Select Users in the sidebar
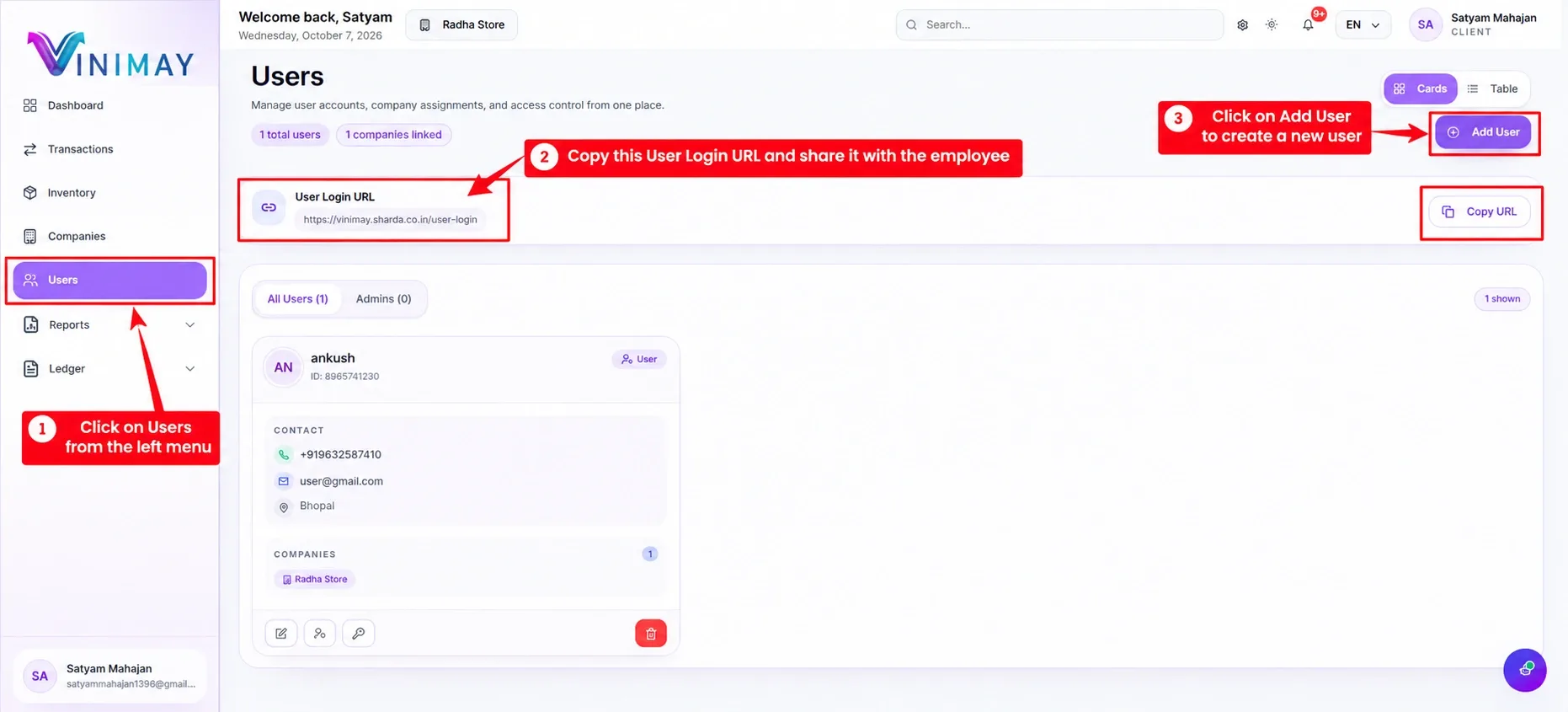The image size is (1568, 712). click(109, 280)
